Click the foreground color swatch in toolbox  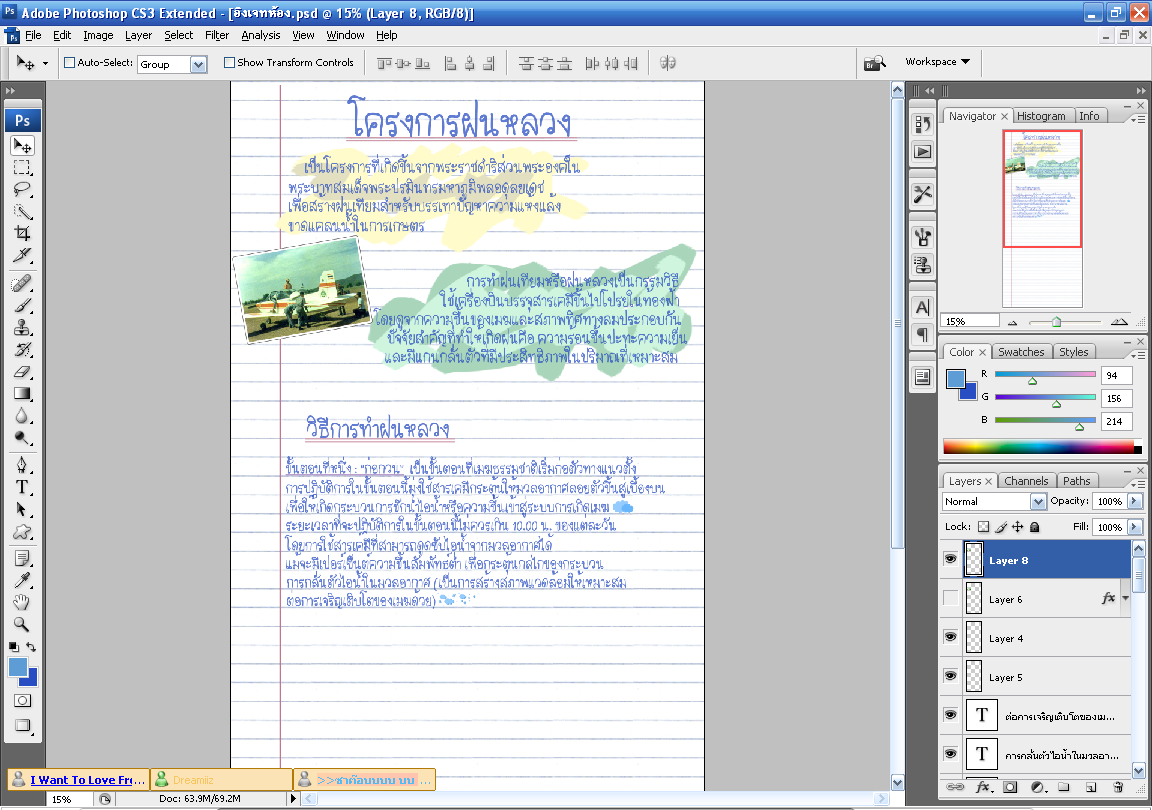[x=17, y=667]
